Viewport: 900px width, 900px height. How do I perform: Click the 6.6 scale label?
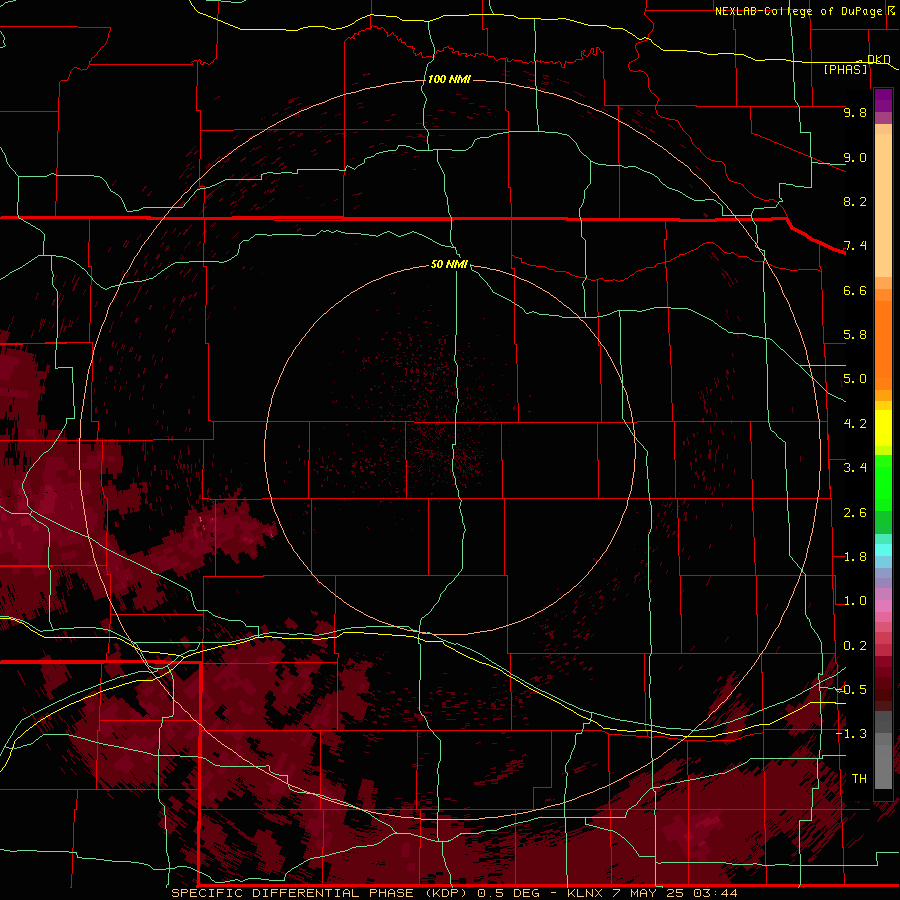(x=855, y=290)
